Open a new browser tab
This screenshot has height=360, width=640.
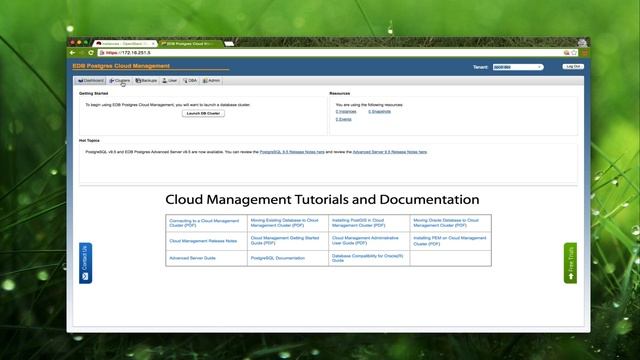pyautogui.click(x=229, y=43)
